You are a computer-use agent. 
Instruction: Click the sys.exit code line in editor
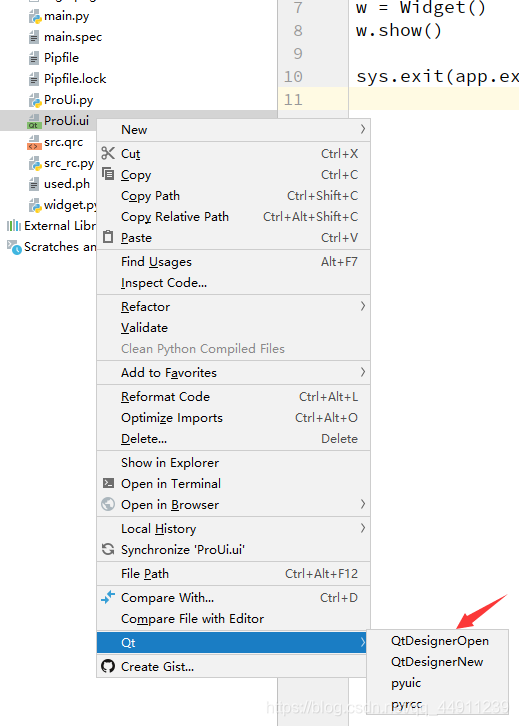point(437,76)
